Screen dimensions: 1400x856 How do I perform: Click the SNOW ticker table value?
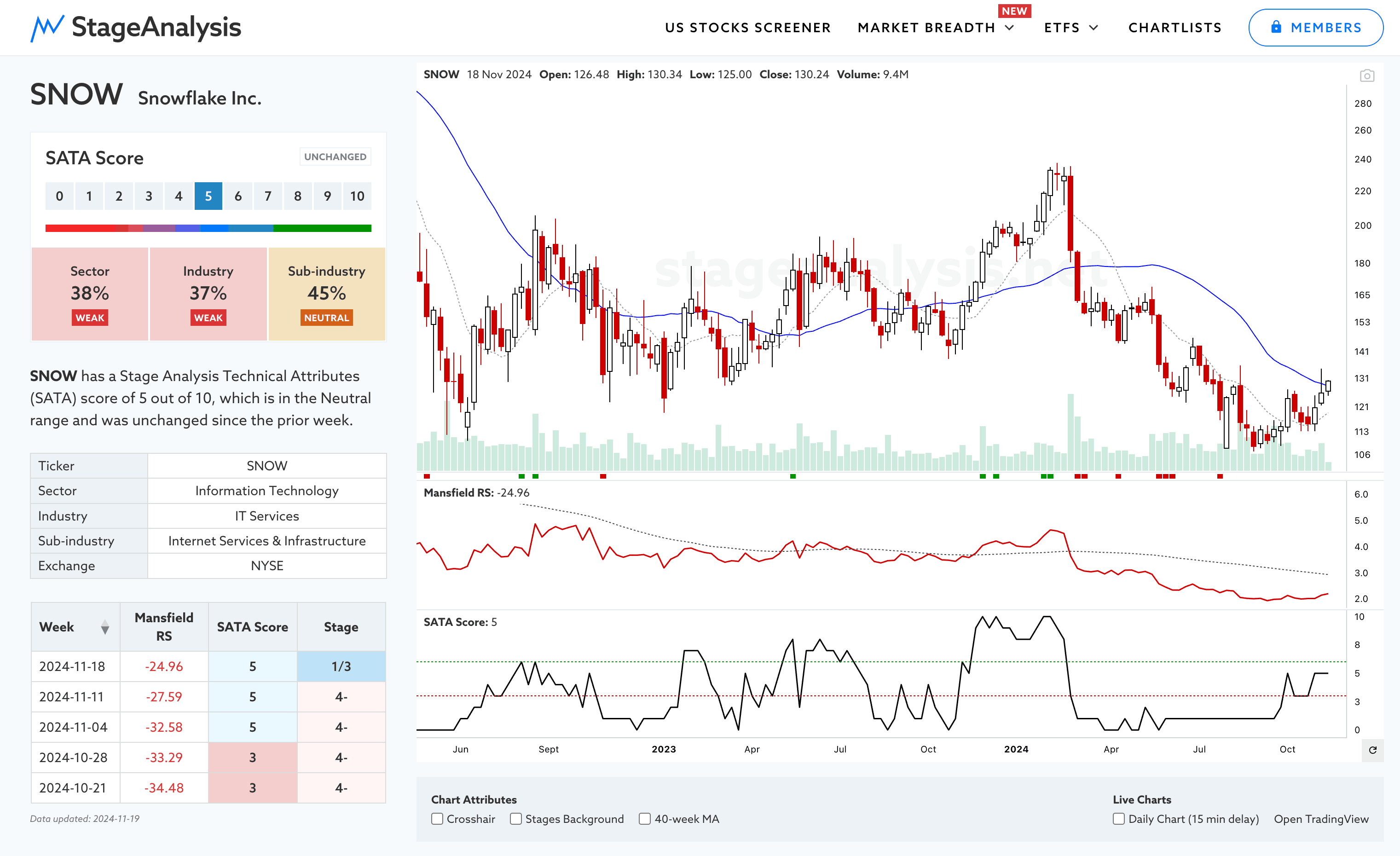tap(266, 466)
